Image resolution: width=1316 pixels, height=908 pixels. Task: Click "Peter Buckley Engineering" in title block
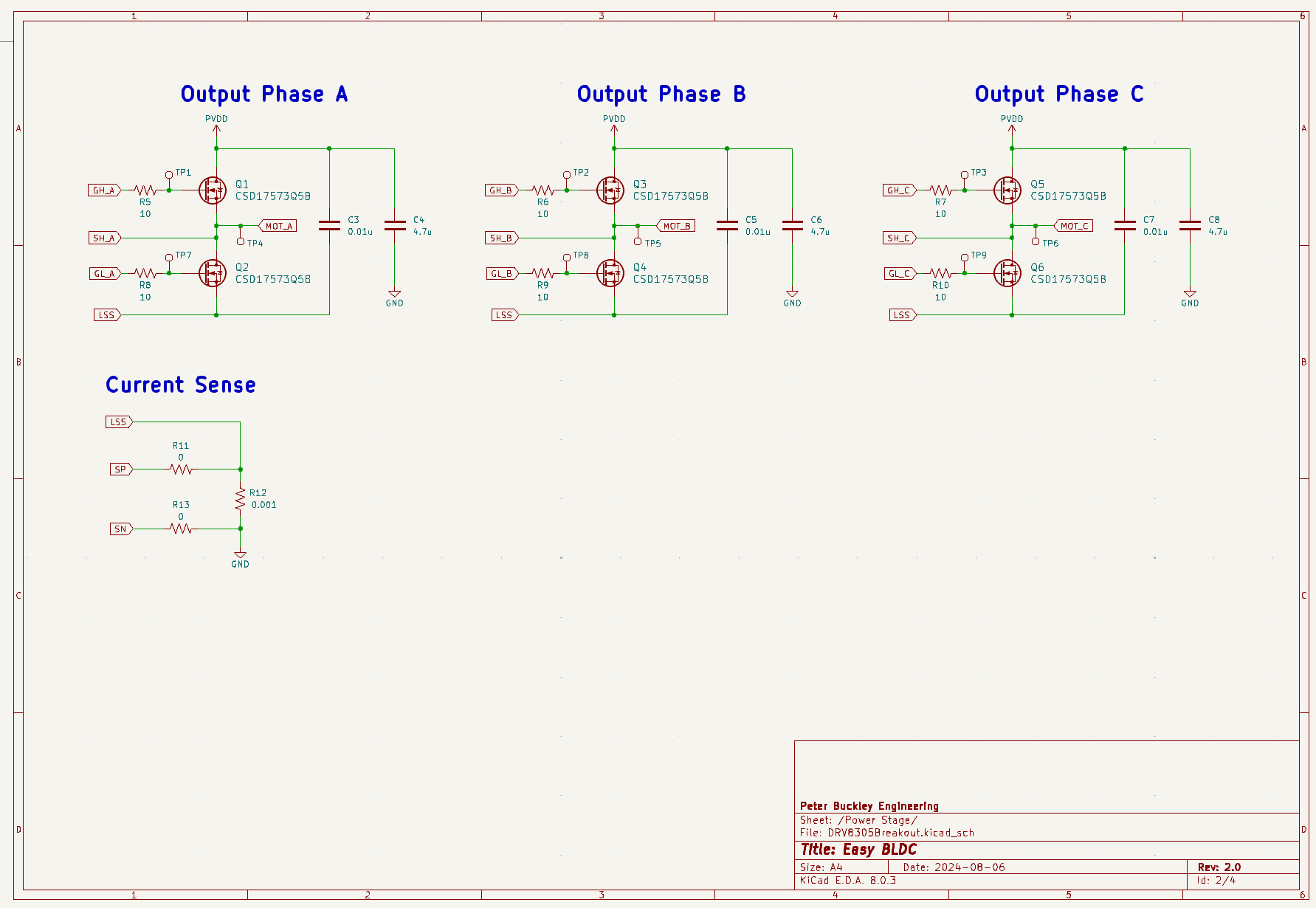pyautogui.click(x=869, y=806)
